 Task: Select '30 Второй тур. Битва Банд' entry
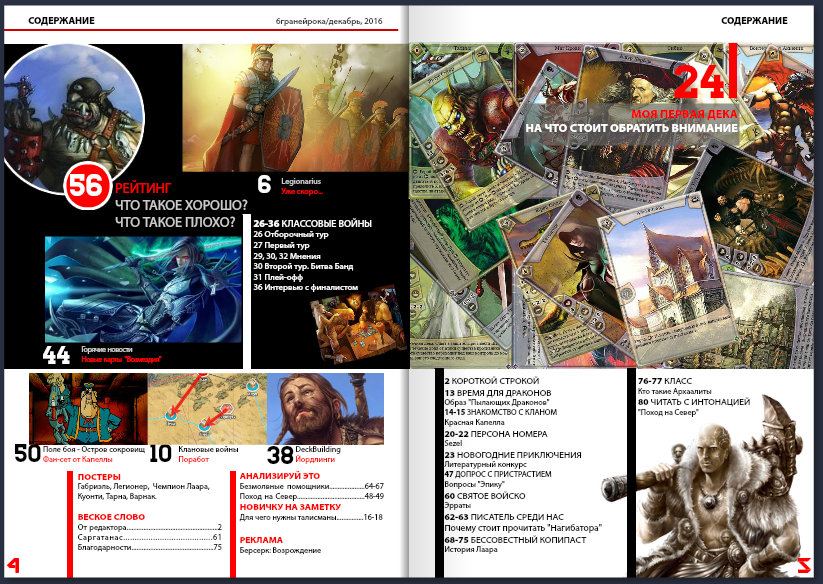tap(303, 267)
